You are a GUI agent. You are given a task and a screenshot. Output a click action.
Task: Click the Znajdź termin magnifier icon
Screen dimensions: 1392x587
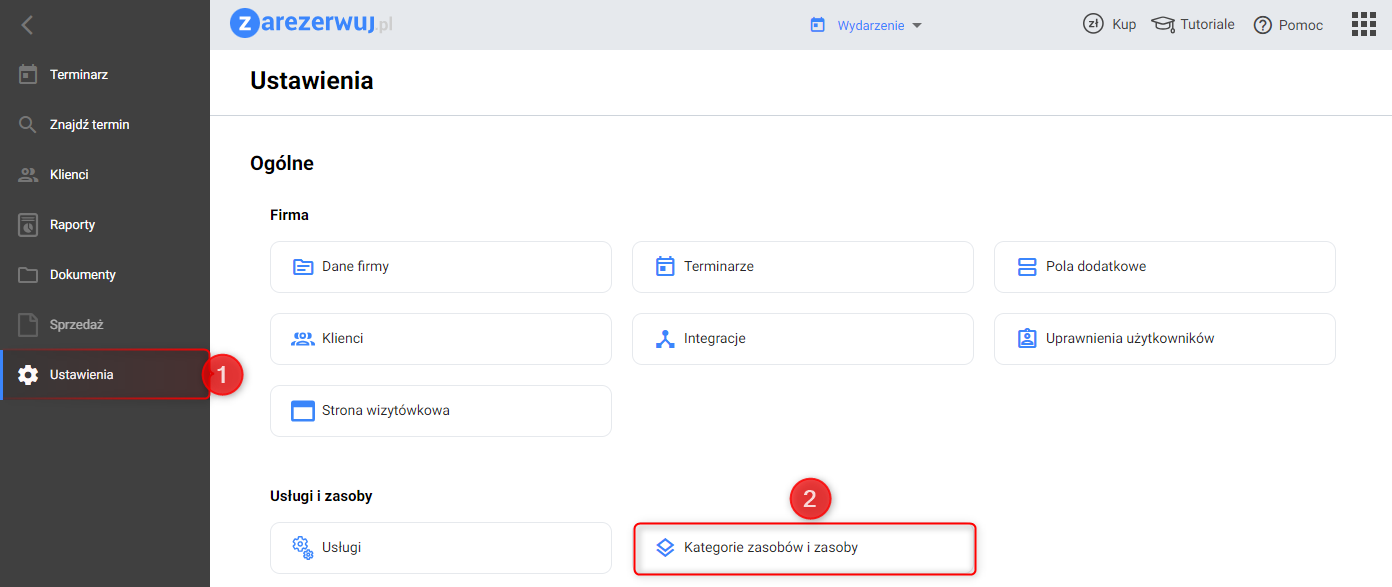pos(28,125)
